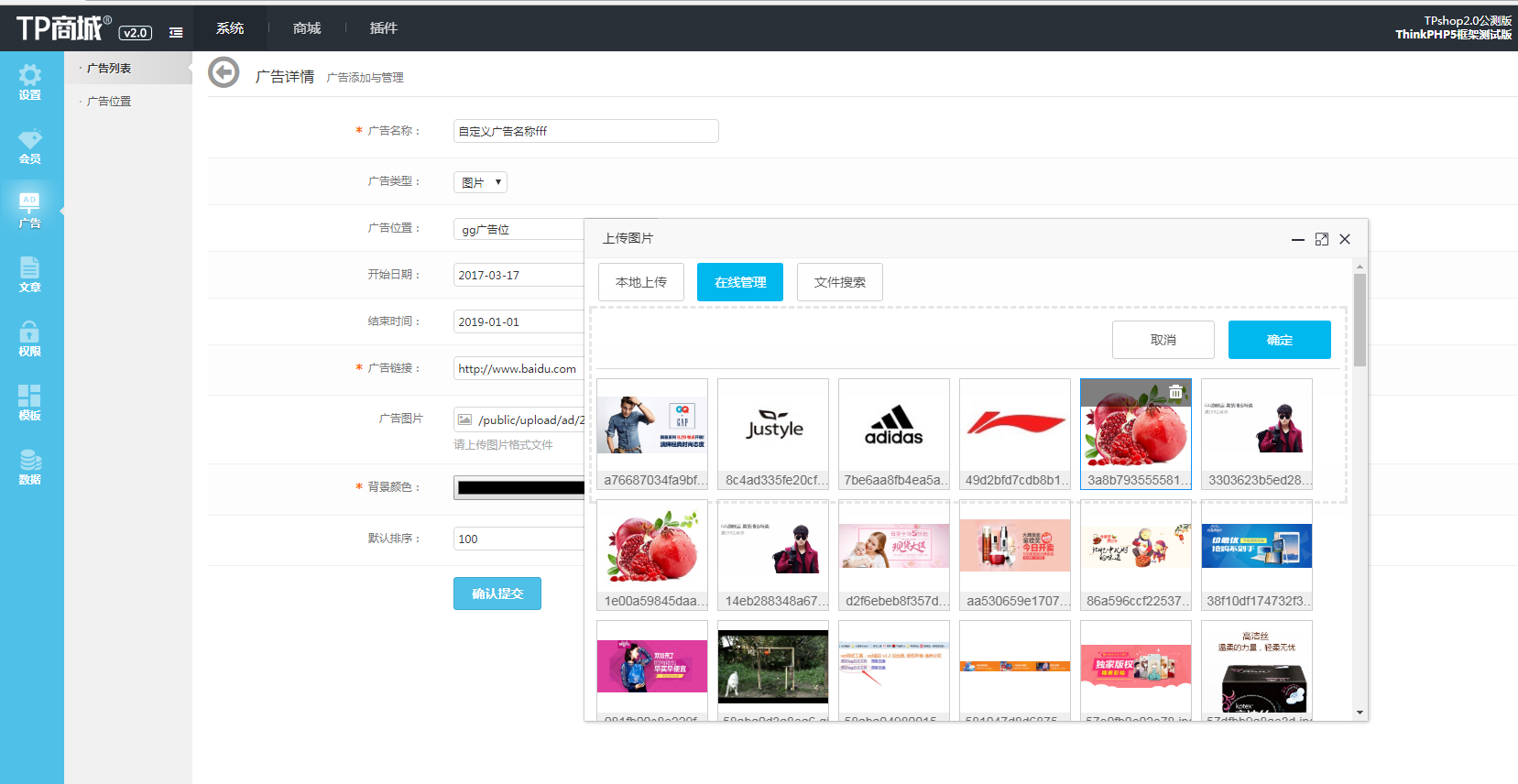The height and width of the screenshot is (784, 1518).
Task: Select the highlighted pomegranate thumbnail 3a8b793555581
Action: pyautogui.click(x=1136, y=434)
